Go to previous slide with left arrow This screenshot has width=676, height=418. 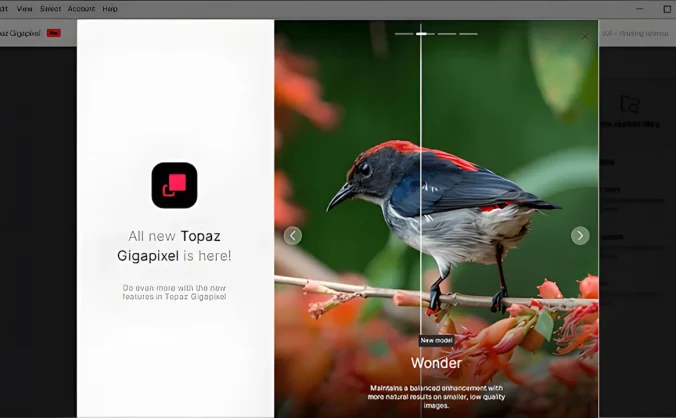point(292,236)
